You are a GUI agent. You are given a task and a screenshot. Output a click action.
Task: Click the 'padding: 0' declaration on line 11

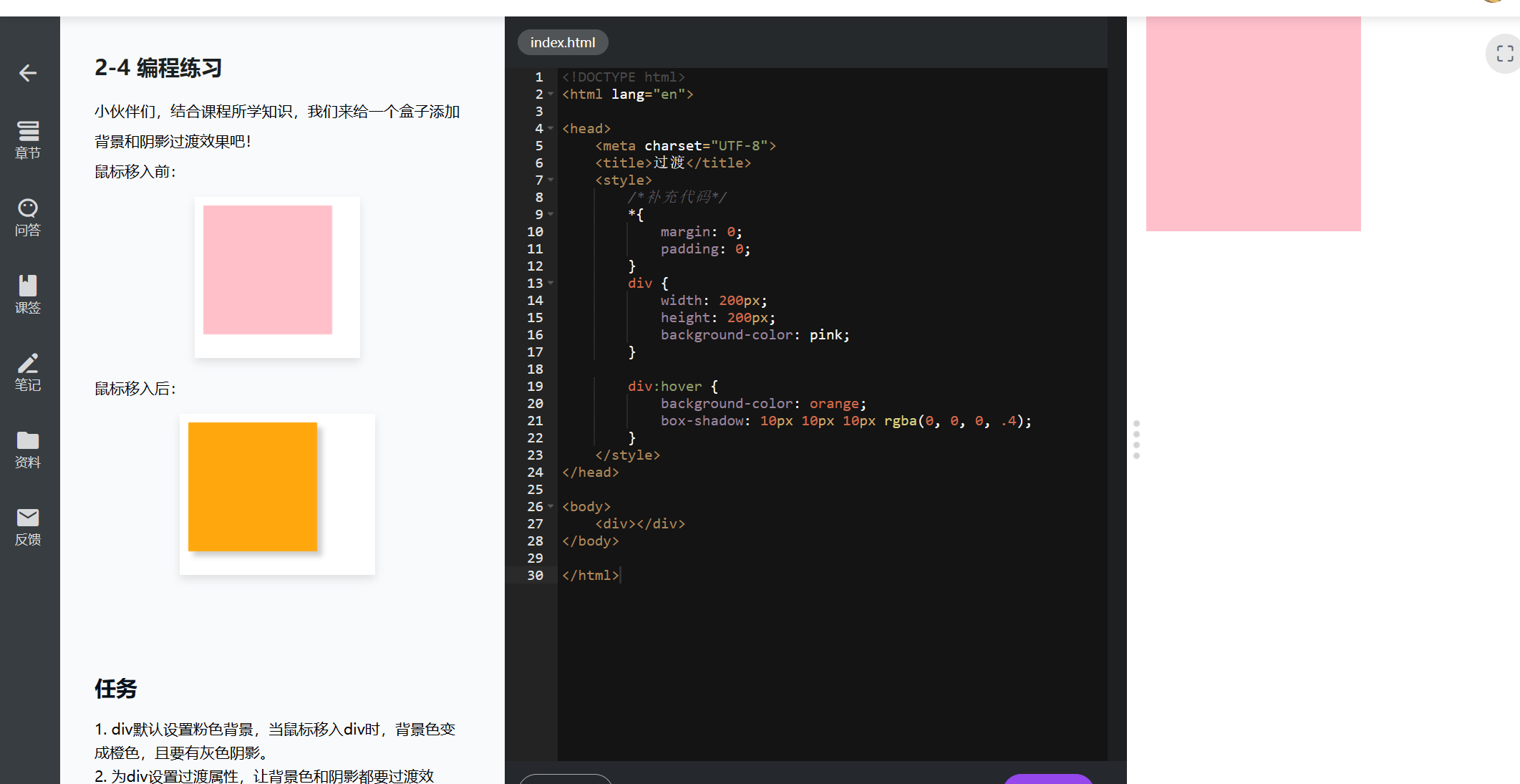click(x=705, y=249)
